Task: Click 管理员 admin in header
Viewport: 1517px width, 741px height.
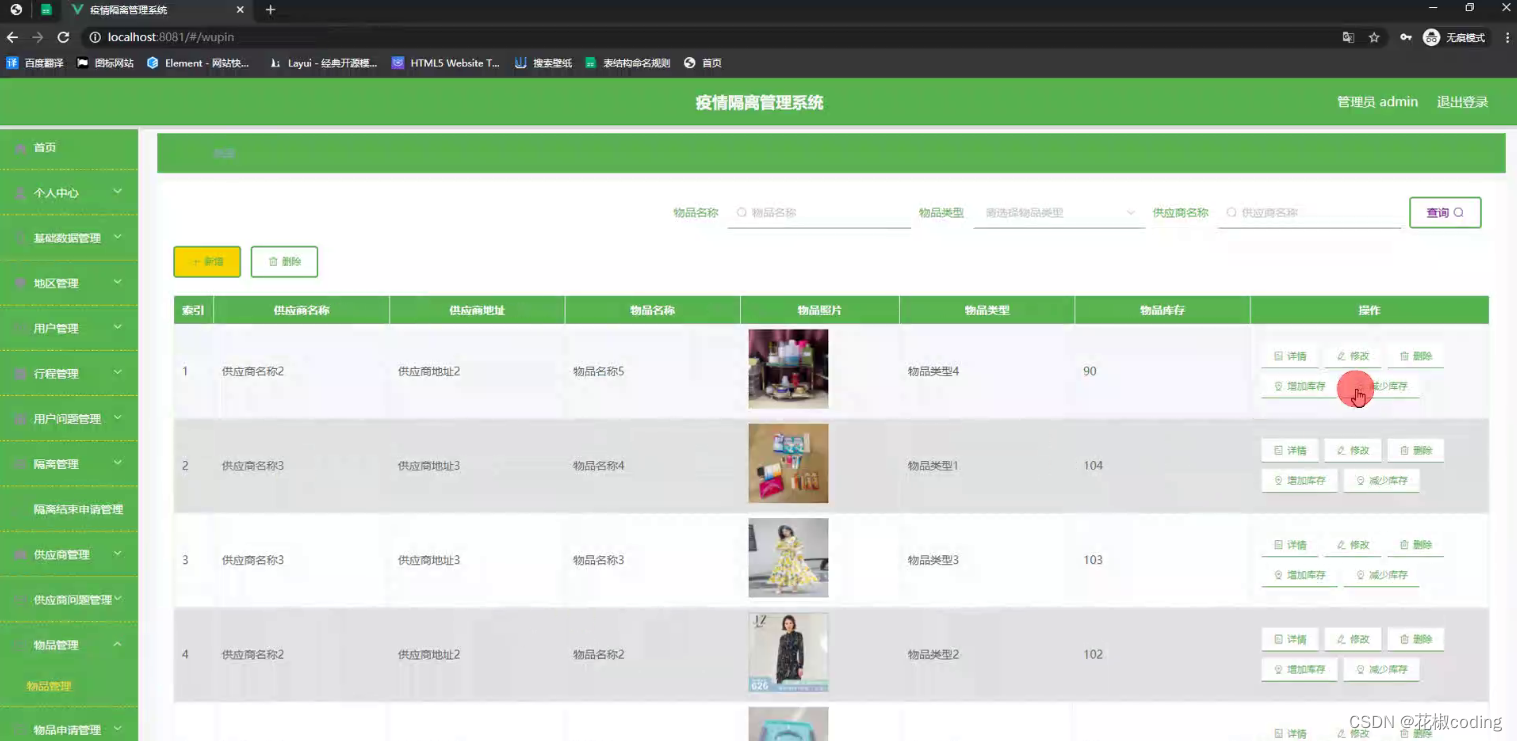Action: pyautogui.click(x=1377, y=102)
